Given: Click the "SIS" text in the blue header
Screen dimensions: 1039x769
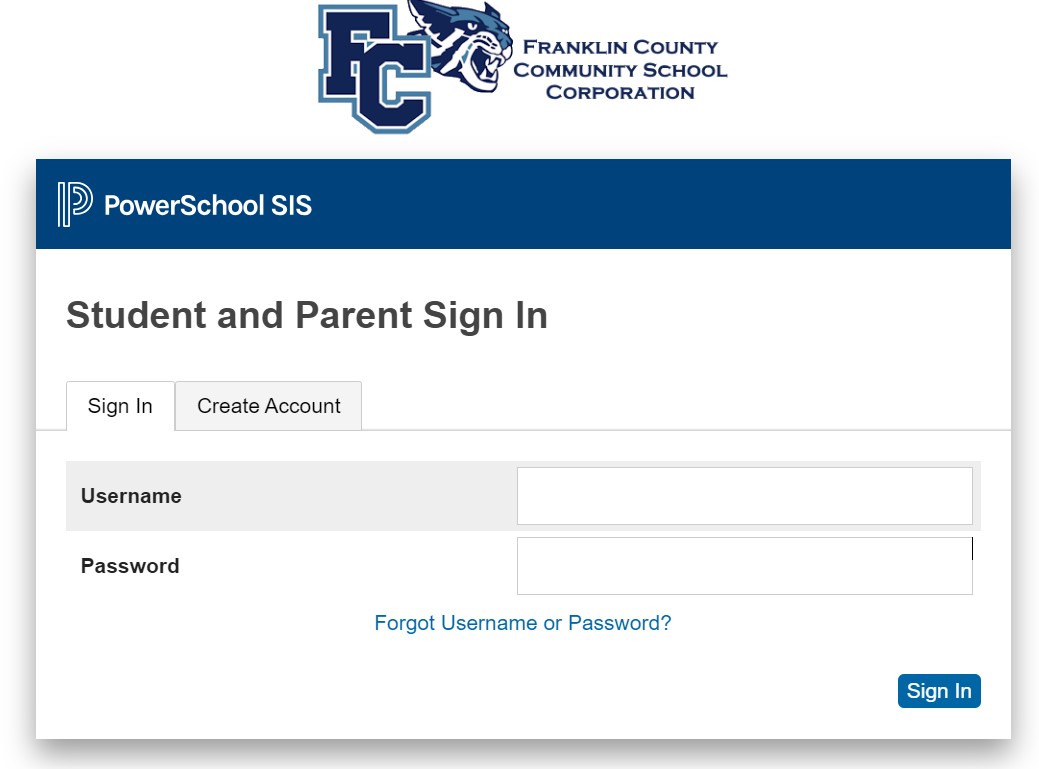Looking at the screenshot, I should coord(291,206).
